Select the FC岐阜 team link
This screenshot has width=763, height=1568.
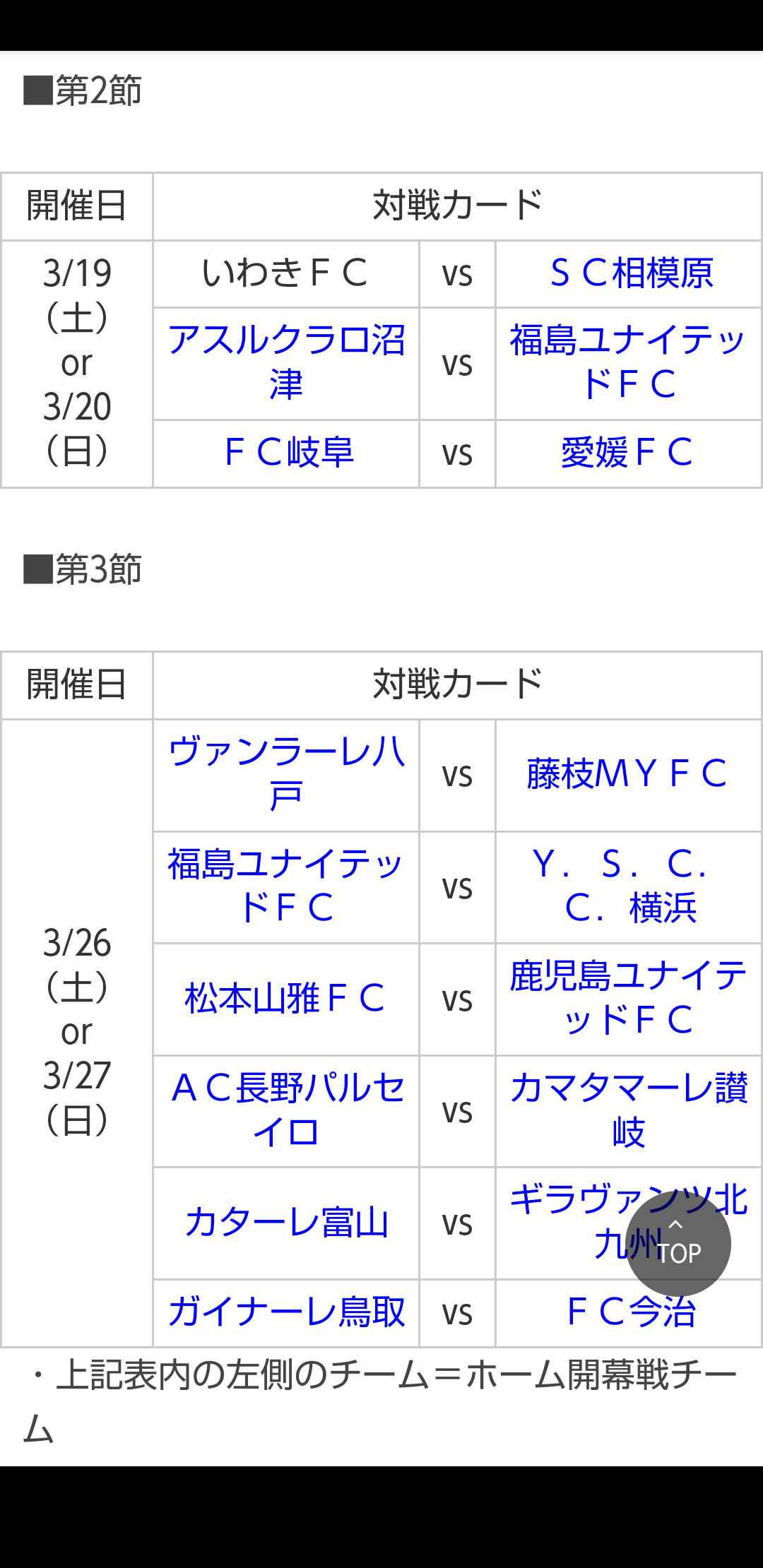pos(288,453)
